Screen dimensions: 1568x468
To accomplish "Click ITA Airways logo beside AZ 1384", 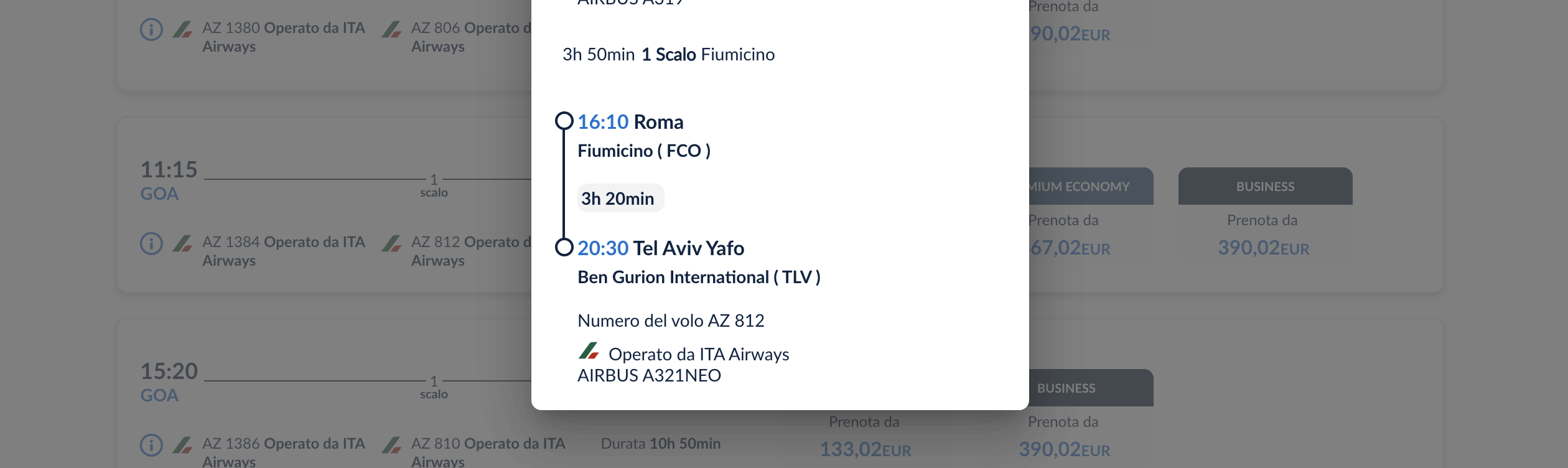I will [182, 243].
